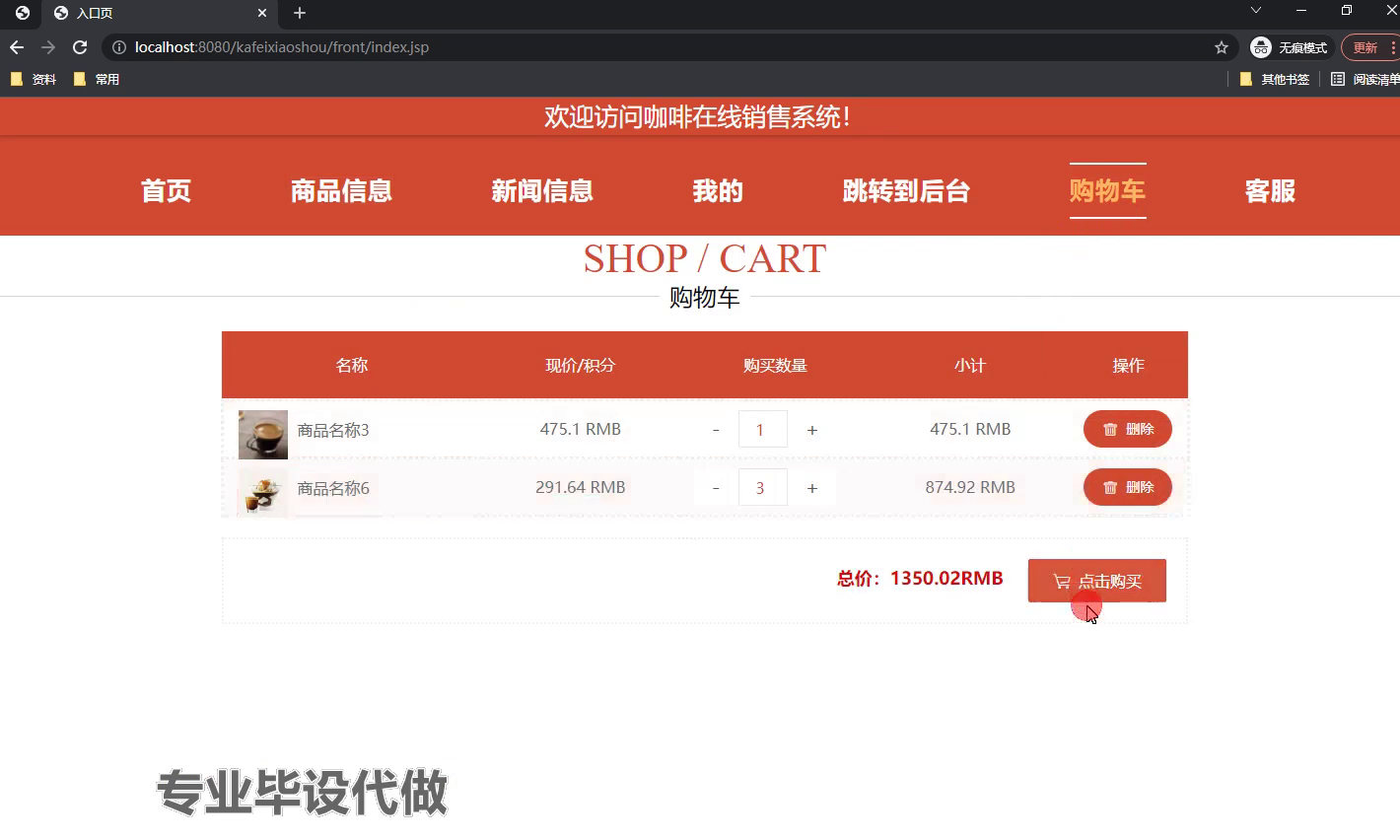Delete 商品名称3 with the 删除 button
This screenshot has height=840, width=1400.
[x=1128, y=429]
